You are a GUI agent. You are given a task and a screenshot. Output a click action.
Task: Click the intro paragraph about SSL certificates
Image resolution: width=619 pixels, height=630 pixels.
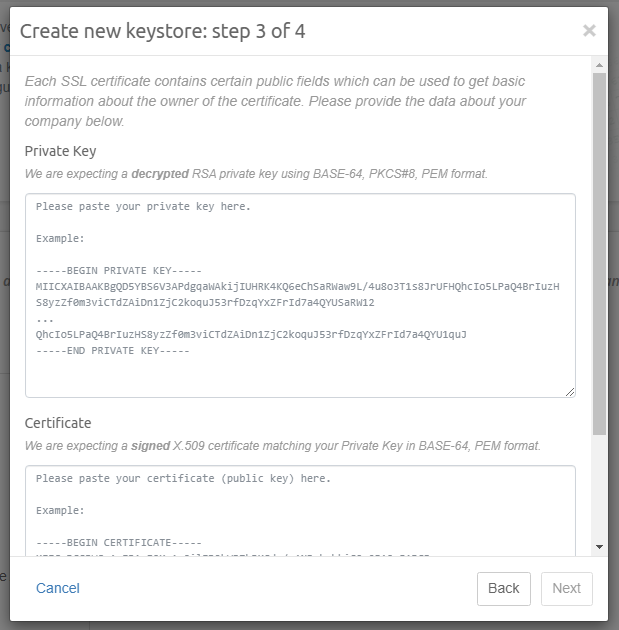(x=275, y=101)
